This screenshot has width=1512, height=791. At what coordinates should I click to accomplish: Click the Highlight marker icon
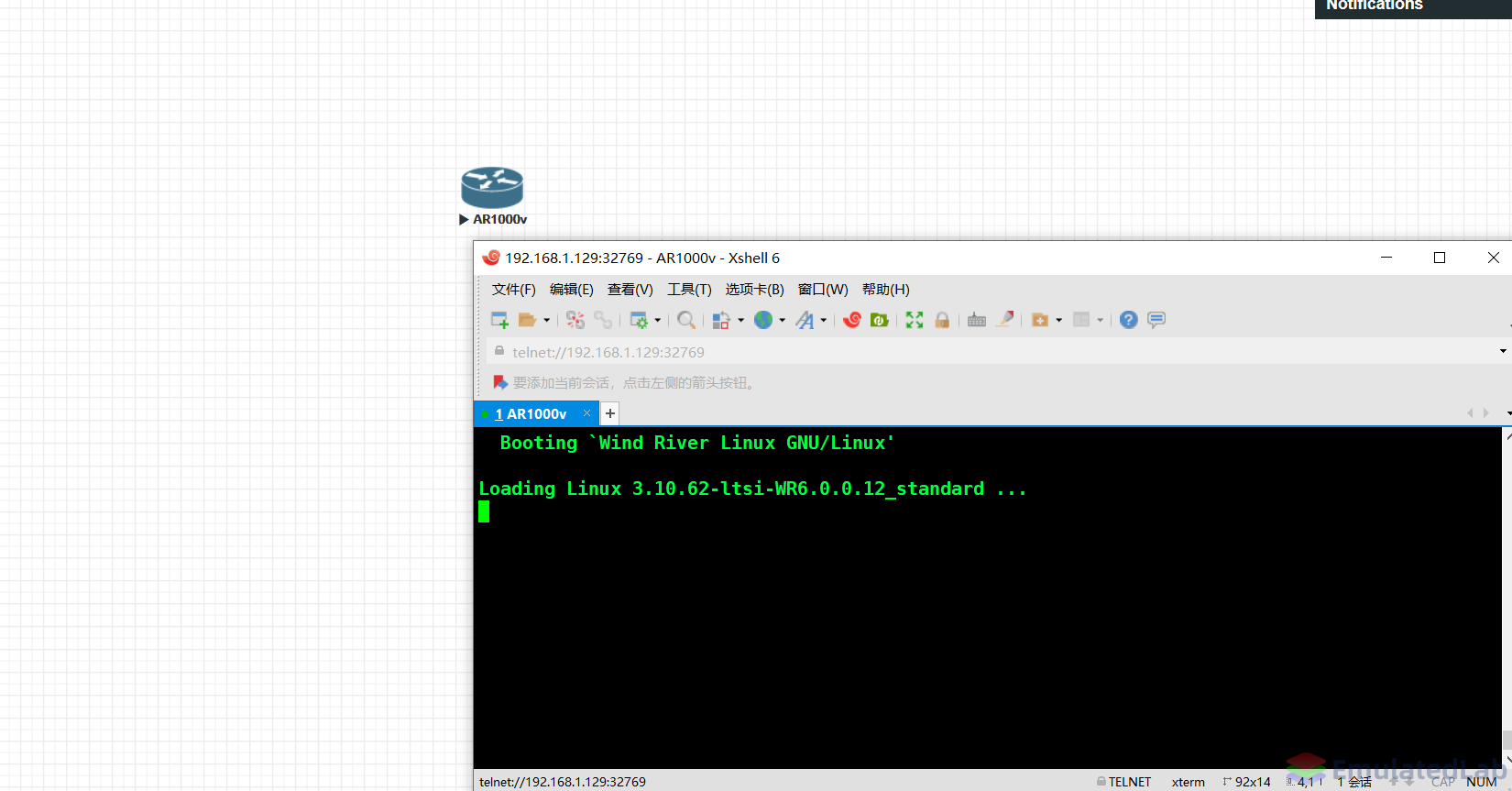(x=1005, y=320)
